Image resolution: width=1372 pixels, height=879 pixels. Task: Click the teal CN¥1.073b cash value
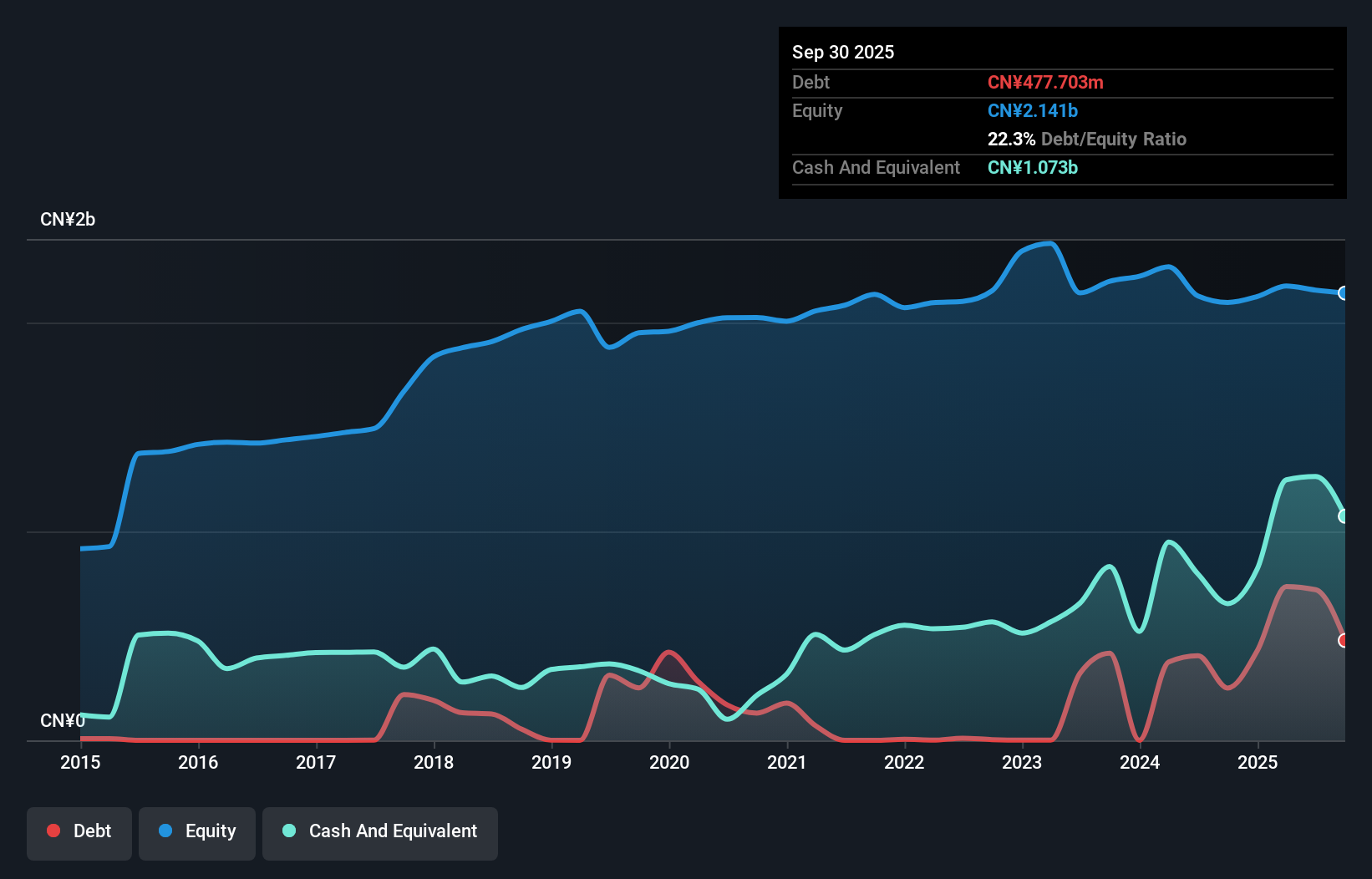point(1033,167)
